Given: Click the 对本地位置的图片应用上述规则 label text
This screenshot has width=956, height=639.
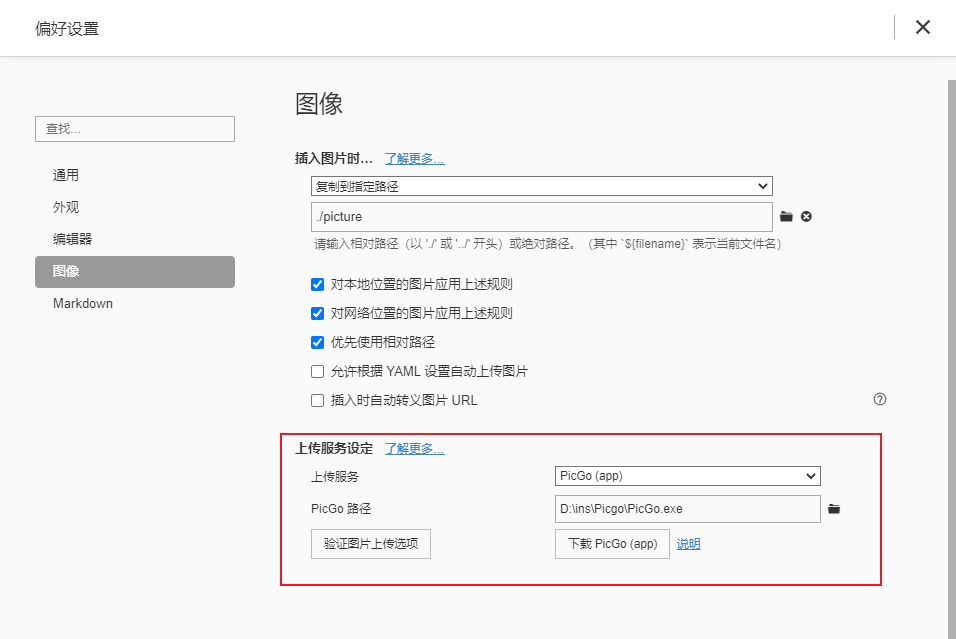Looking at the screenshot, I should (x=421, y=284).
